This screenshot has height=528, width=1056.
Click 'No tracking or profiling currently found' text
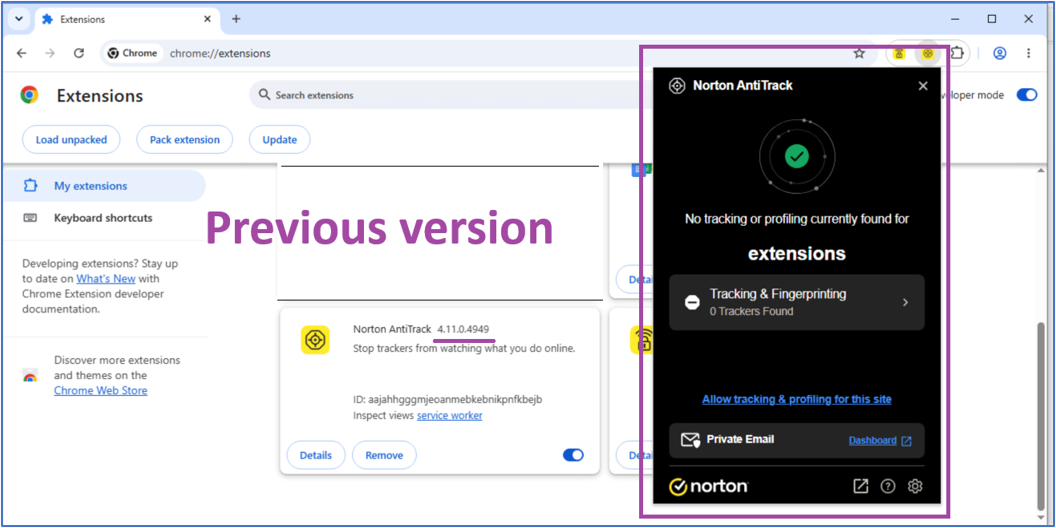tap(797, 219)
